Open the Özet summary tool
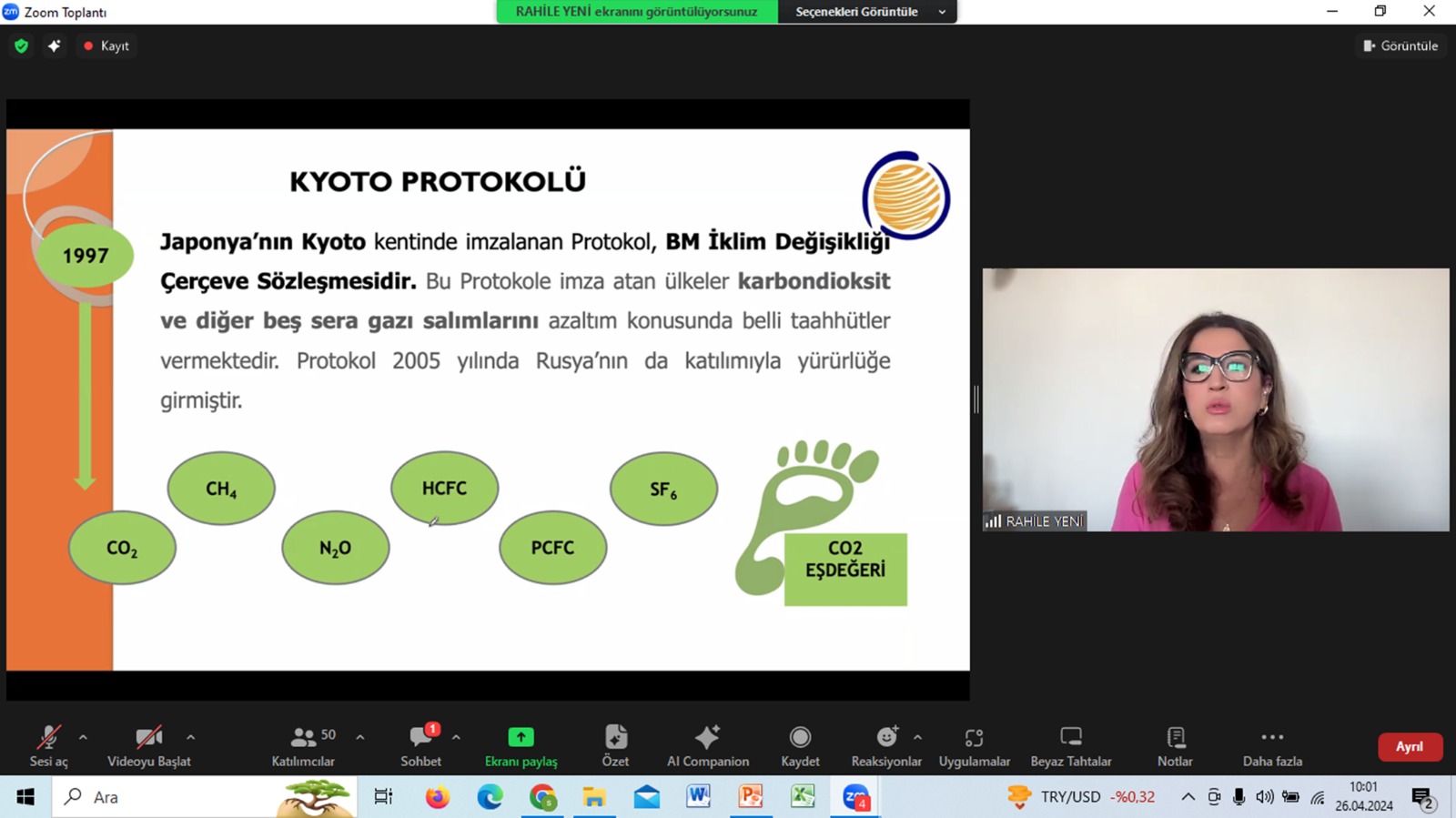 click(x=615, y=745)
